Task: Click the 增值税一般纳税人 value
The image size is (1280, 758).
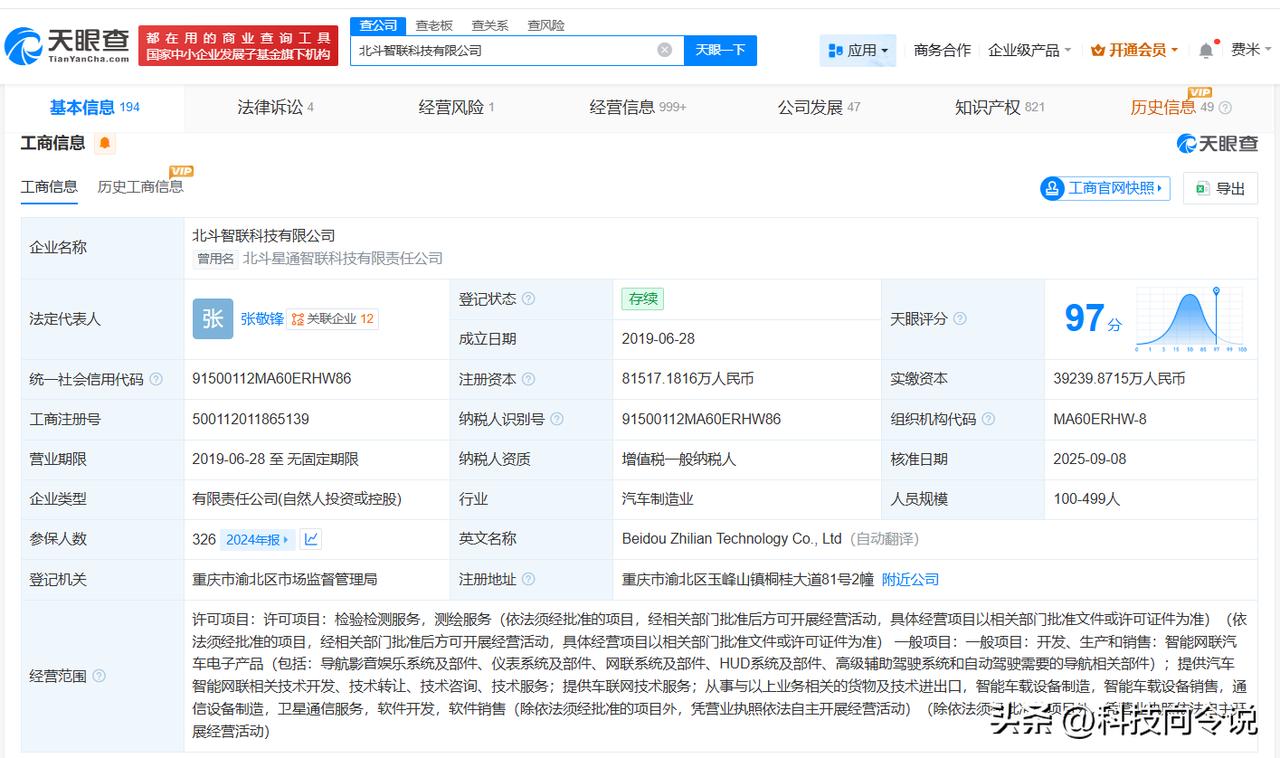Action: pyautogui.click(x=679, y=459)
